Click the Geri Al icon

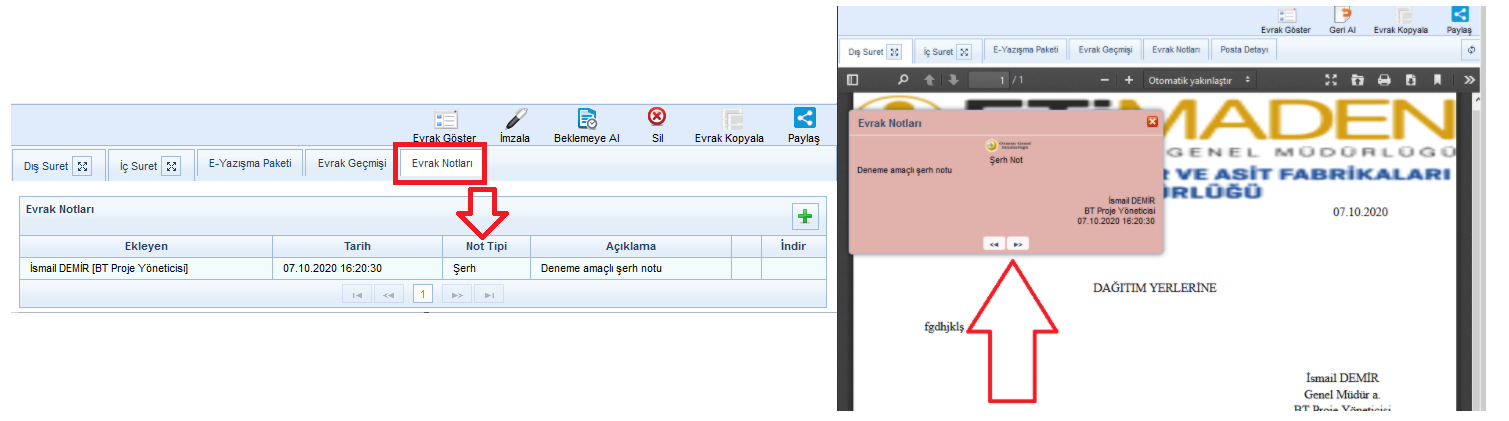coord(1342,13)
